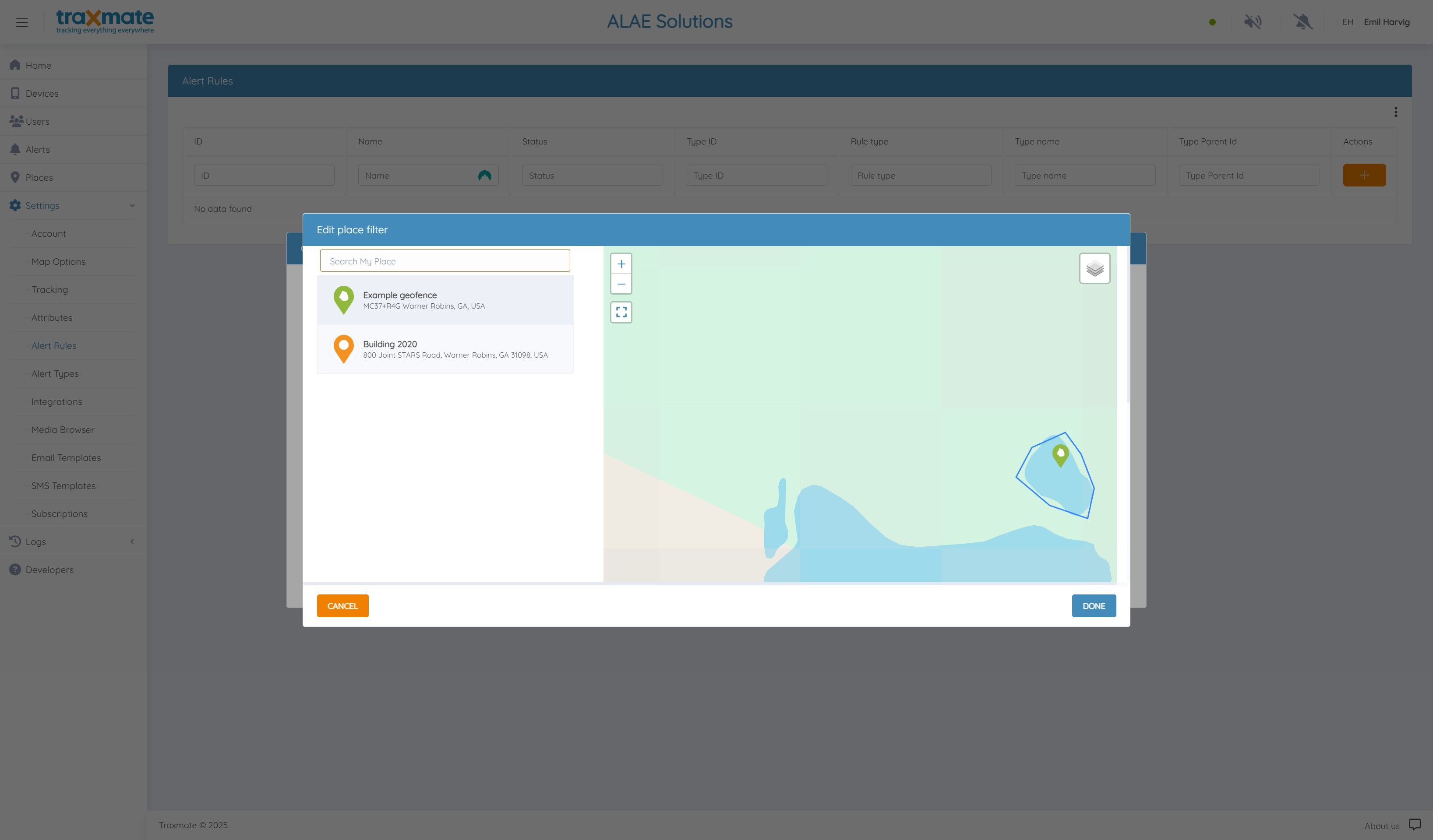
Task: Go to Alert Types in sidebar
Action: 55,373
